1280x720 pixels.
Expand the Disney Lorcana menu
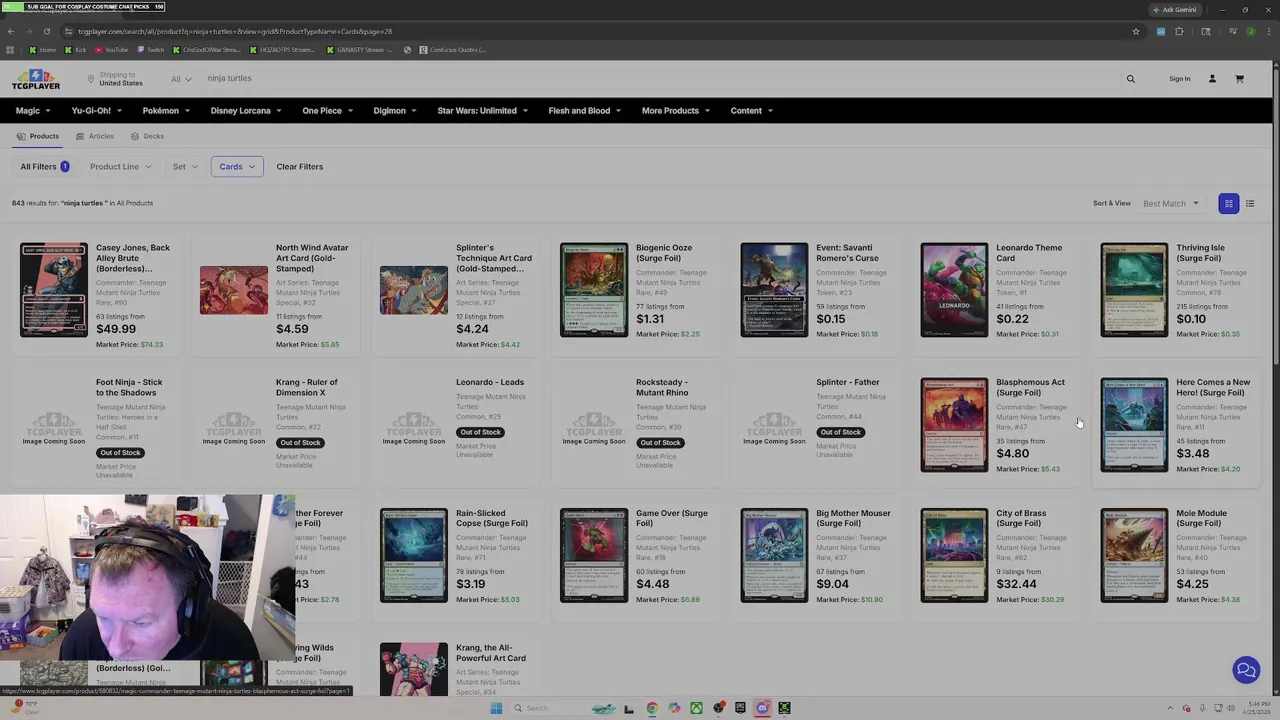tap(246, 111)
